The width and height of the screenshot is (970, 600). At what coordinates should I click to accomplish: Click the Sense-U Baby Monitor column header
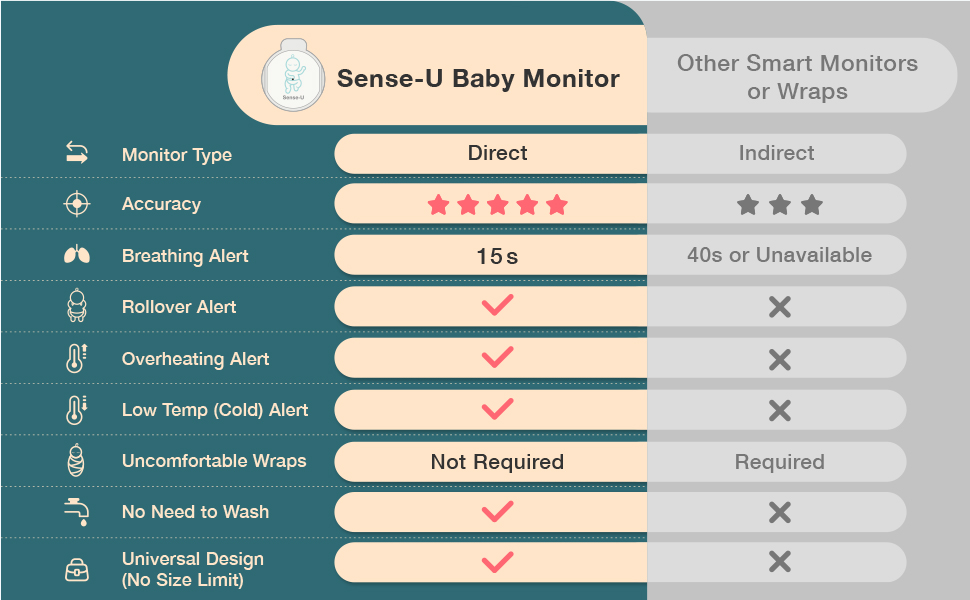478,79
